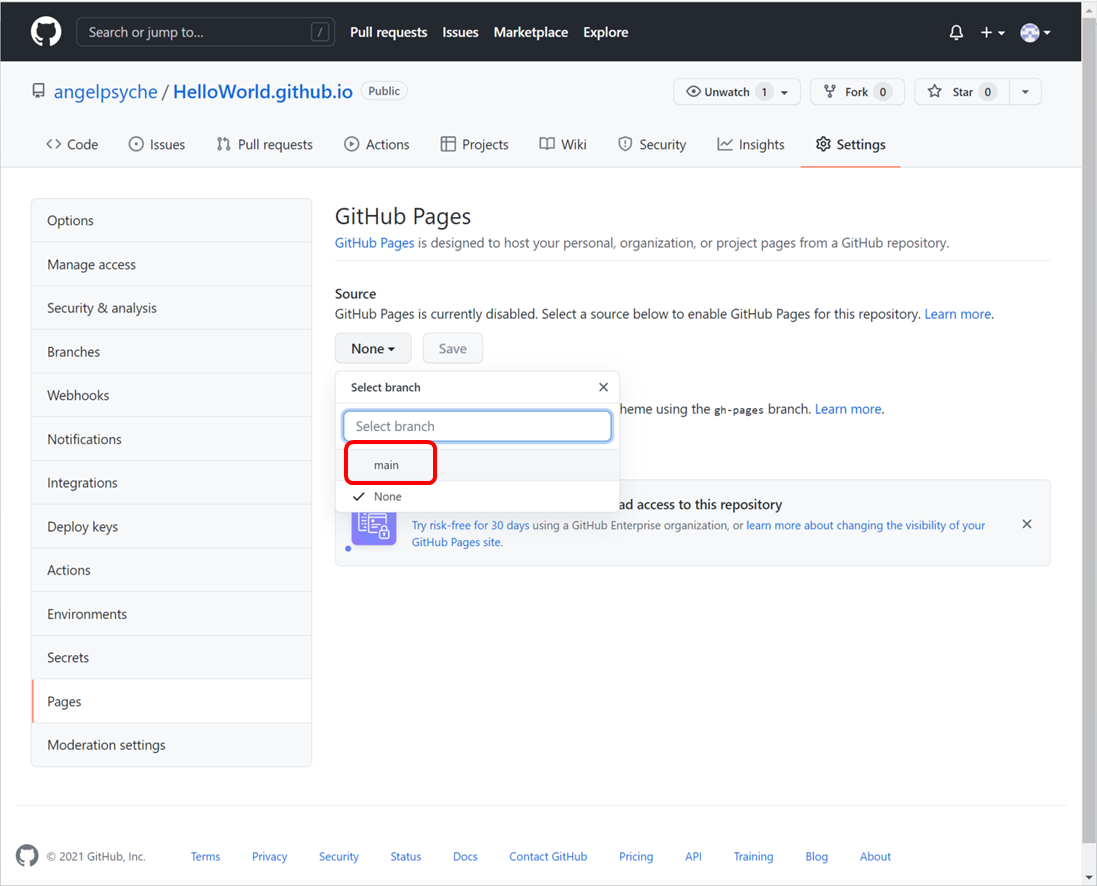Open Notifications in settings sidebar
The height and width of the screenshot is (886, 1097).
(171, 440)
